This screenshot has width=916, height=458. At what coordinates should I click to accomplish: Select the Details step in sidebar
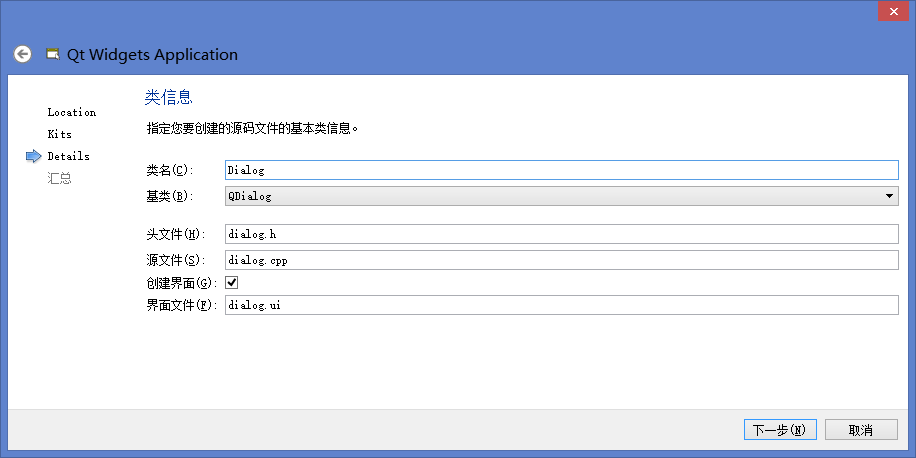pos(68,156)
